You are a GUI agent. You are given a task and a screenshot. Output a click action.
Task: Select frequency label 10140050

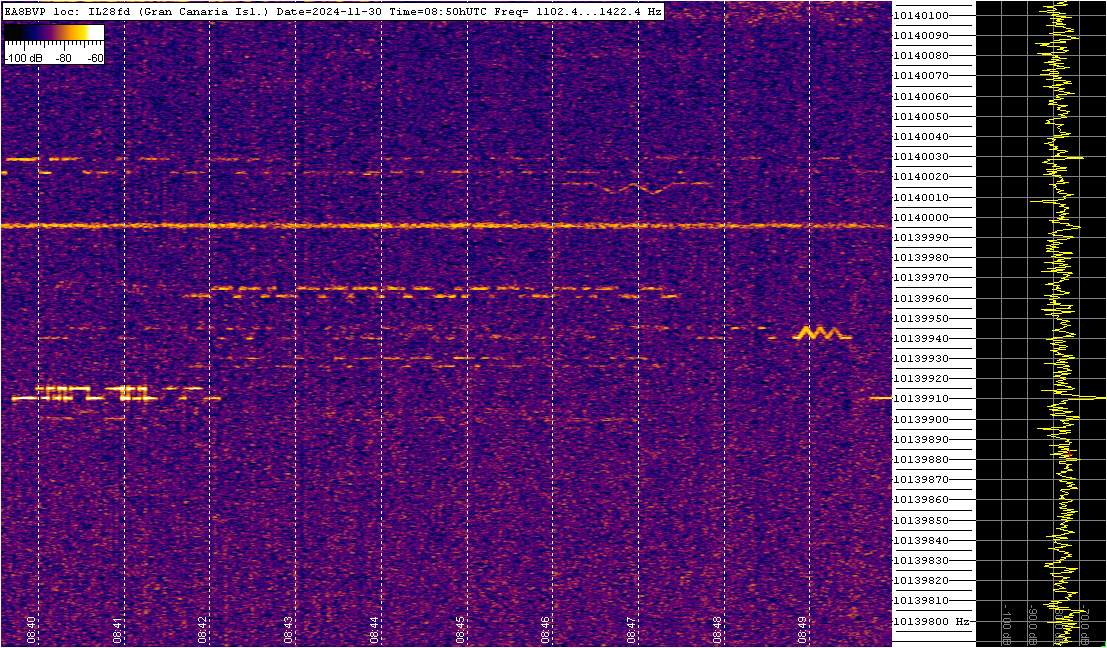pyautogui.click(x=921, y=116)
